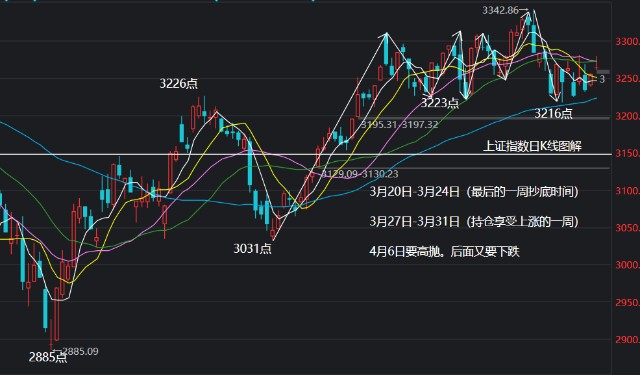Screen dimensions: 640x375
Task: Click the 3129.09-3130.23 gap label
Action: pos(360,174)
